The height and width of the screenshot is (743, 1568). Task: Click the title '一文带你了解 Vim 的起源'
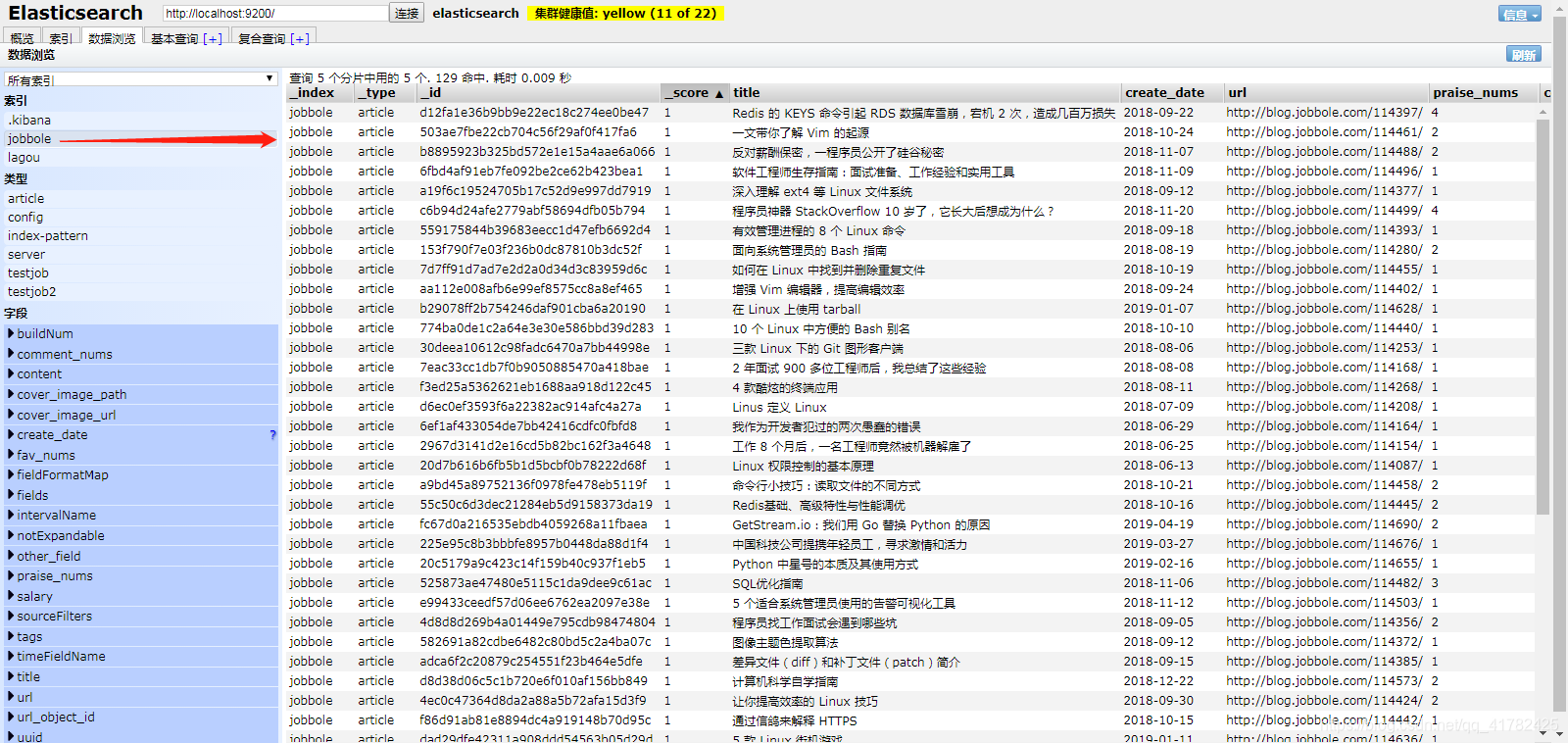800,131
